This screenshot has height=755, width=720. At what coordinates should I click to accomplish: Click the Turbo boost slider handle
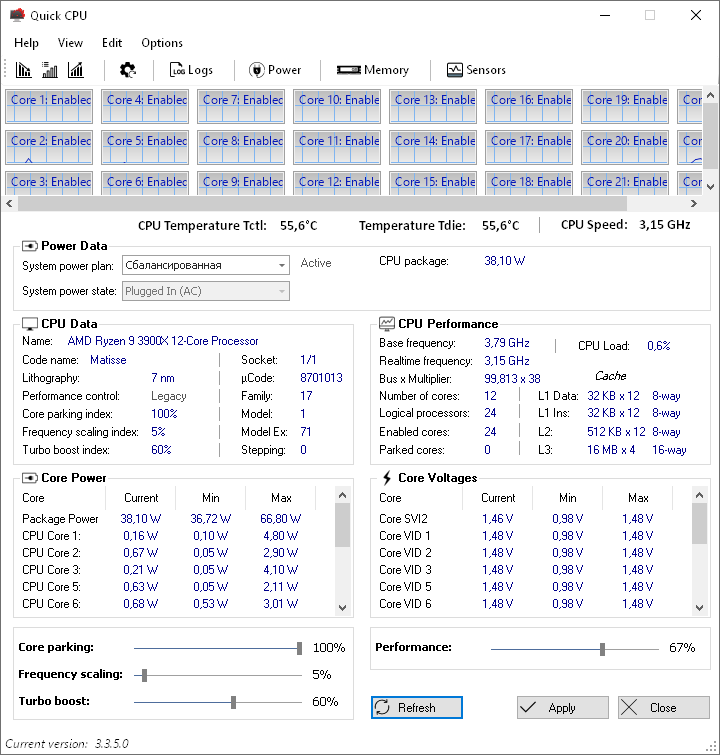pos(233,702)
